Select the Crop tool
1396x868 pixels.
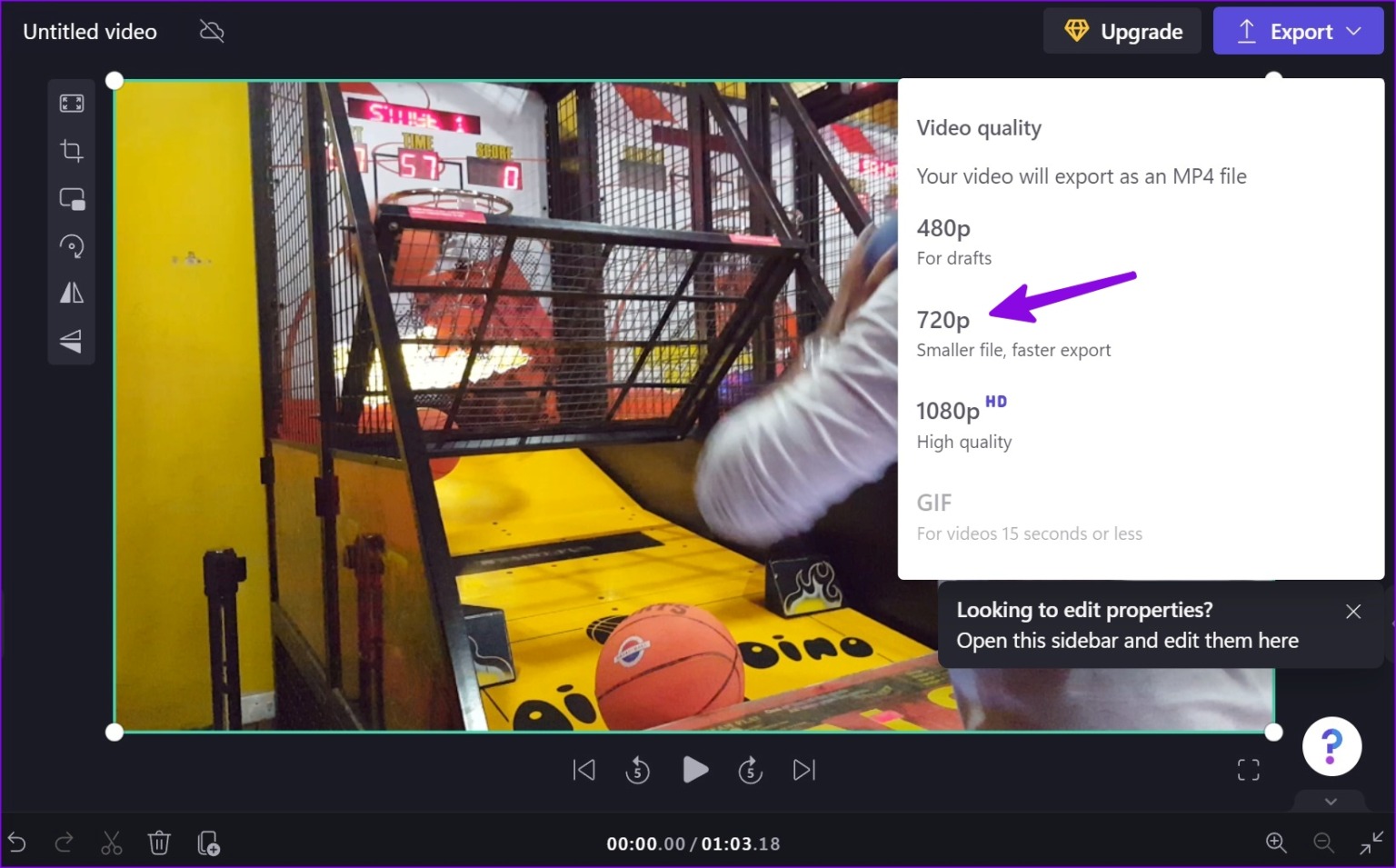71,150
